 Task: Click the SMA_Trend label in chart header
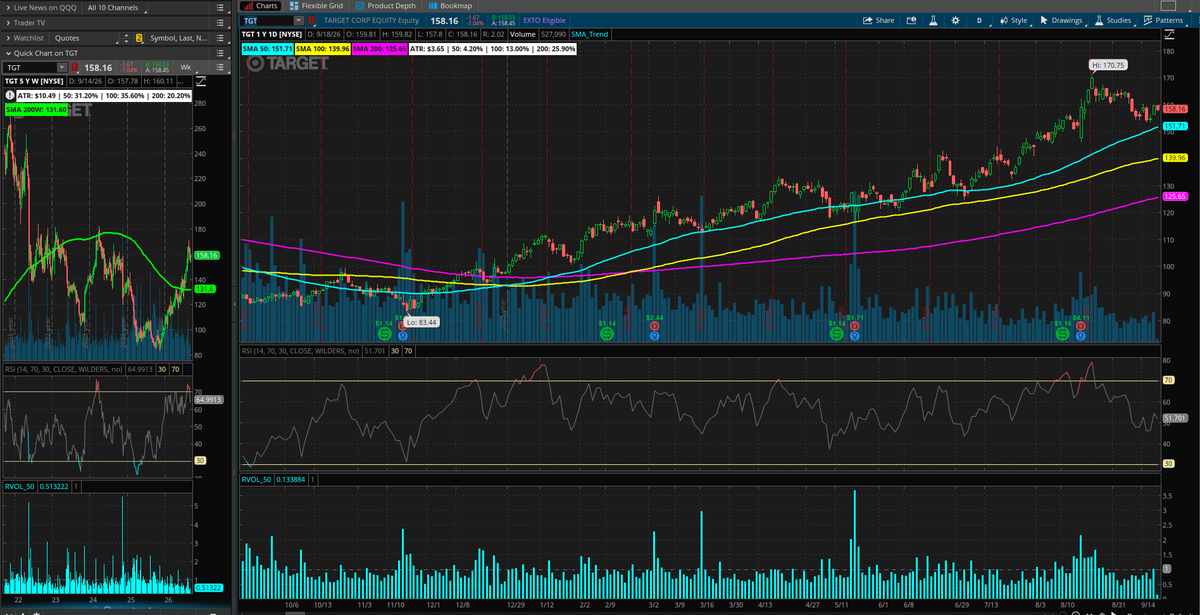click(590, 34)
